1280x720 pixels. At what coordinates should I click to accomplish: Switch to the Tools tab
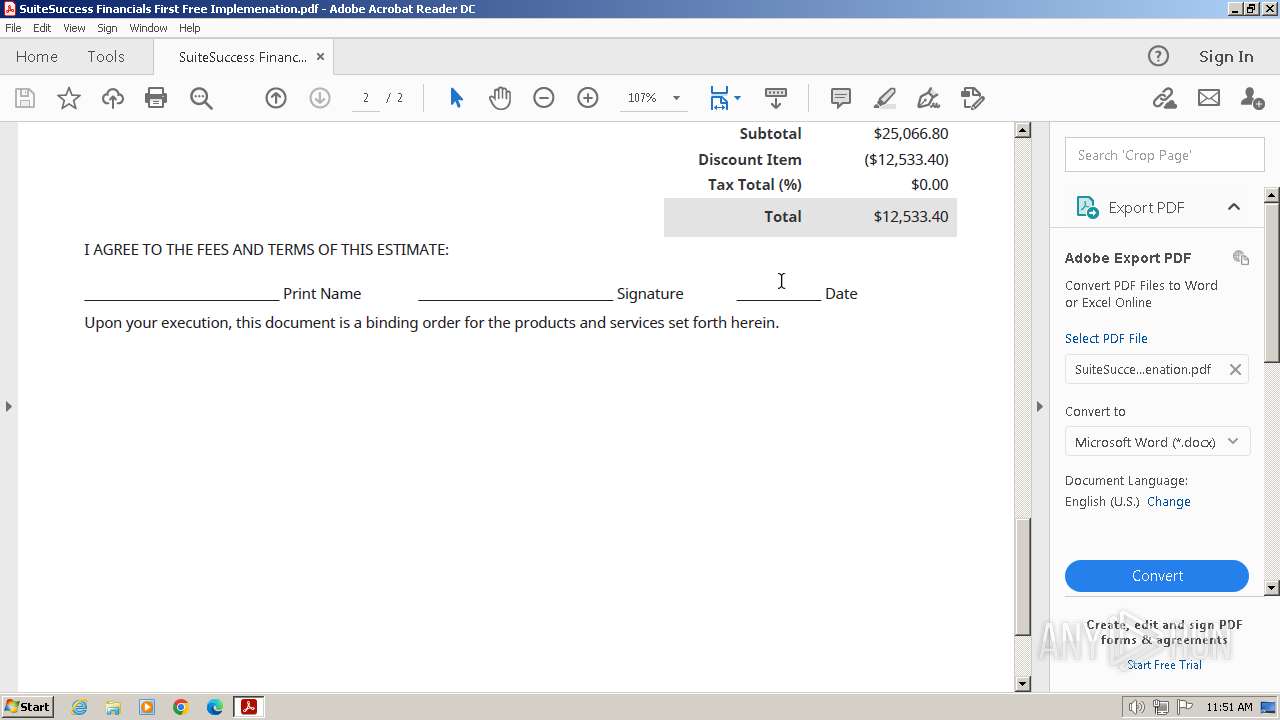(106, 57)
